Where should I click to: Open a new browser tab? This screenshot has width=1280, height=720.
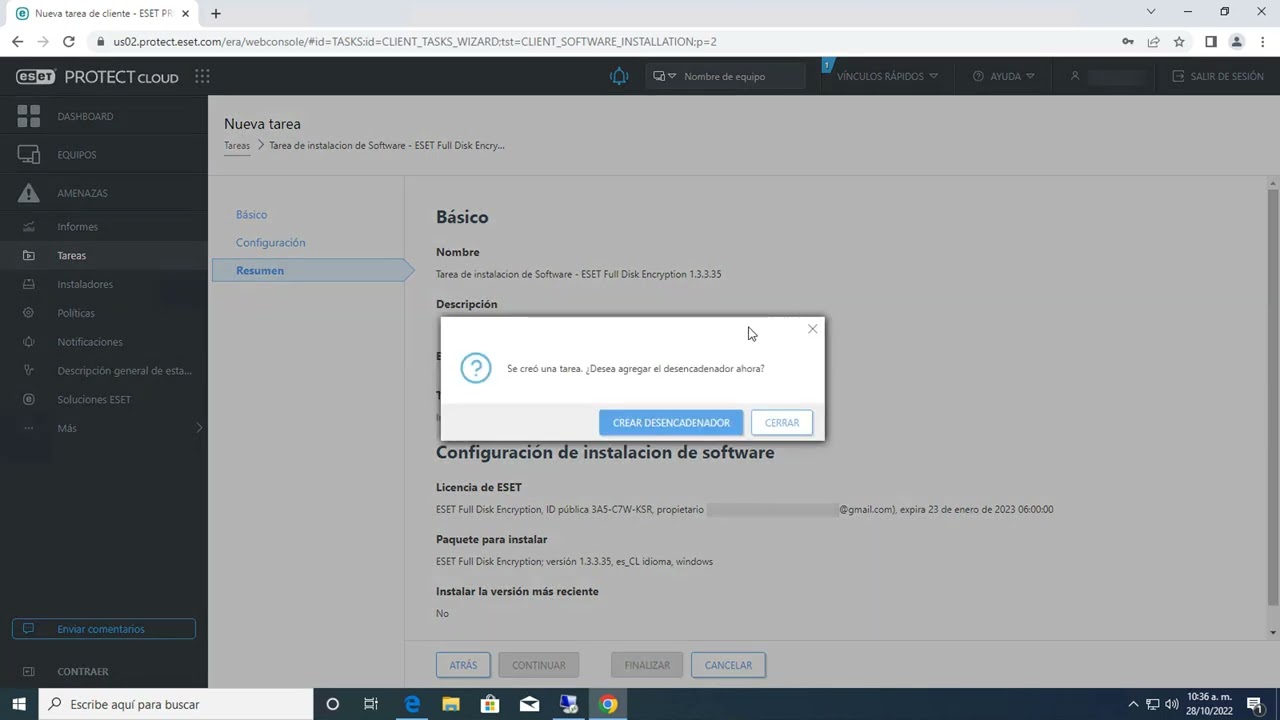point(216,13)
